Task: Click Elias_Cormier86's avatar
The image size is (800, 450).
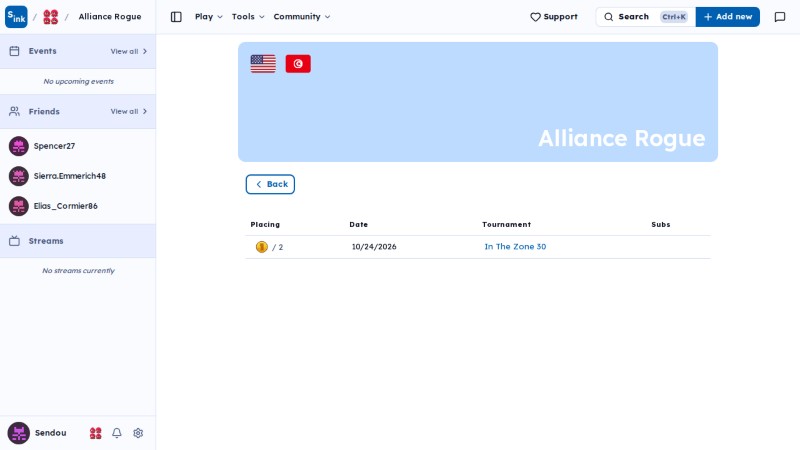Action: pos(19,206)
